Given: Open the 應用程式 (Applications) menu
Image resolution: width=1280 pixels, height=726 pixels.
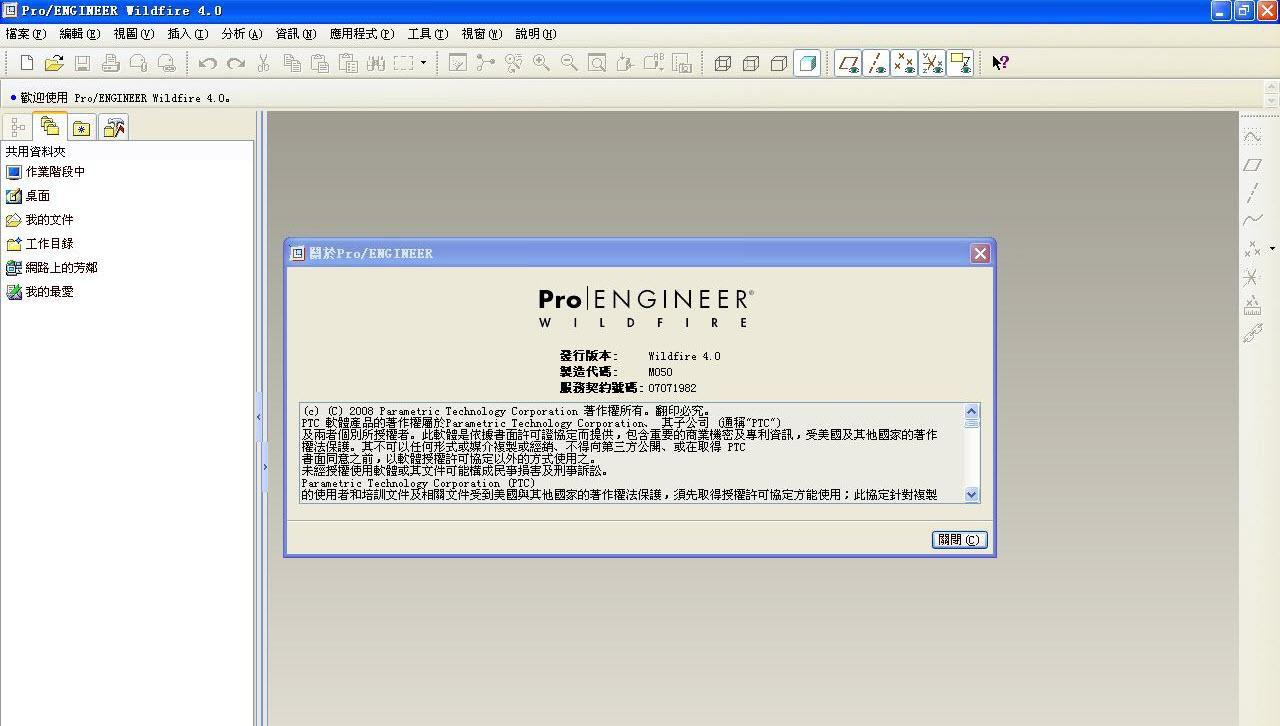Looking at the screenshot, I should click(362, 34).
